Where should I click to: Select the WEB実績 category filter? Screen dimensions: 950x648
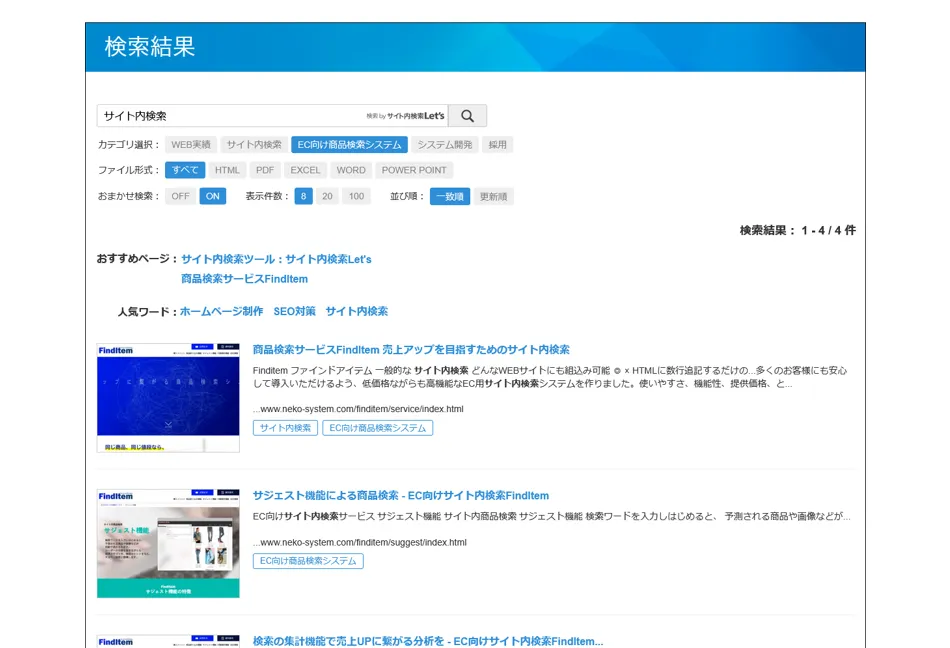pos(191,145)
